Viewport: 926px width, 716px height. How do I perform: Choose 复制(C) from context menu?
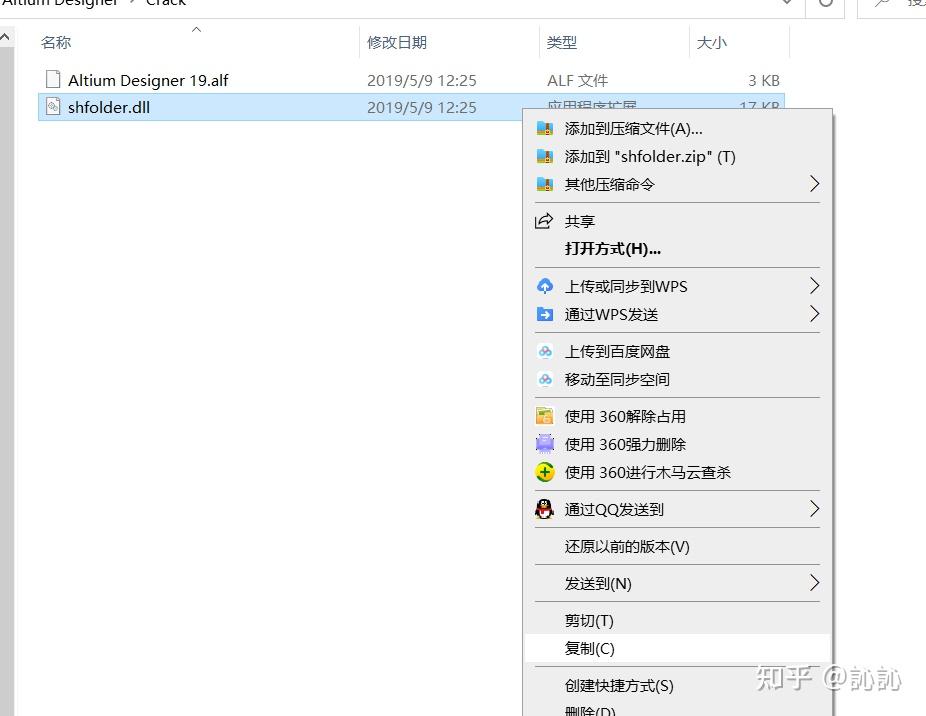click(677, 649)
